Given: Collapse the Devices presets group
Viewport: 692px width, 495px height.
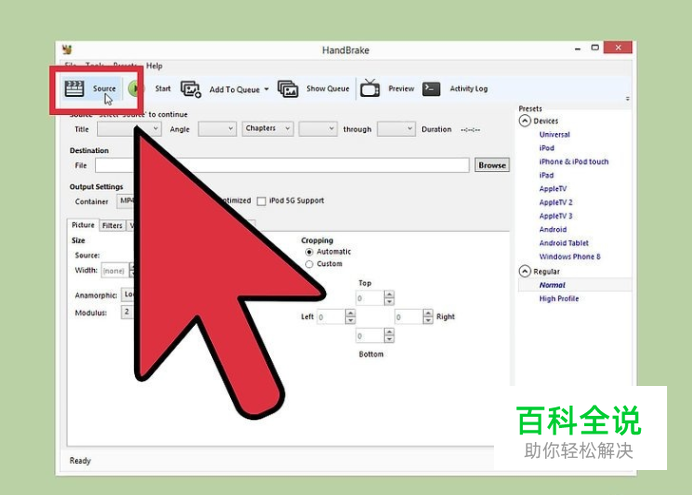Looking at the screenshot, I should coord(525,121).
